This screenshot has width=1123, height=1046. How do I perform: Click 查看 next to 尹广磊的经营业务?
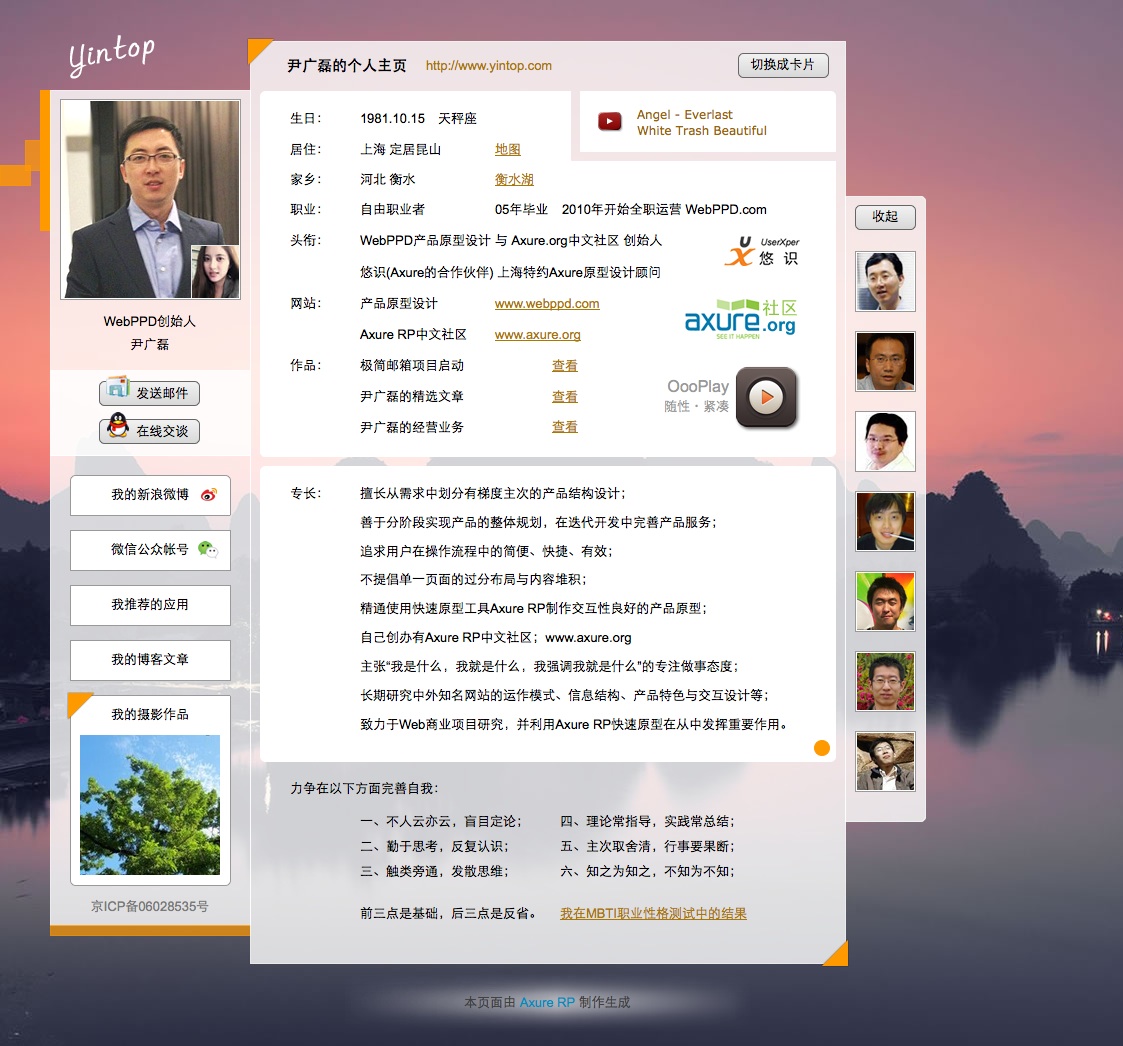pyautogui.click(x=564, y=427)
